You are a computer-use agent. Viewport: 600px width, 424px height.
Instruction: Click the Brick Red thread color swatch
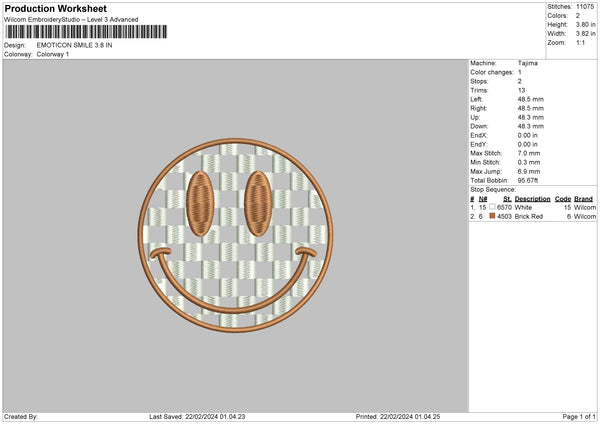490,215
